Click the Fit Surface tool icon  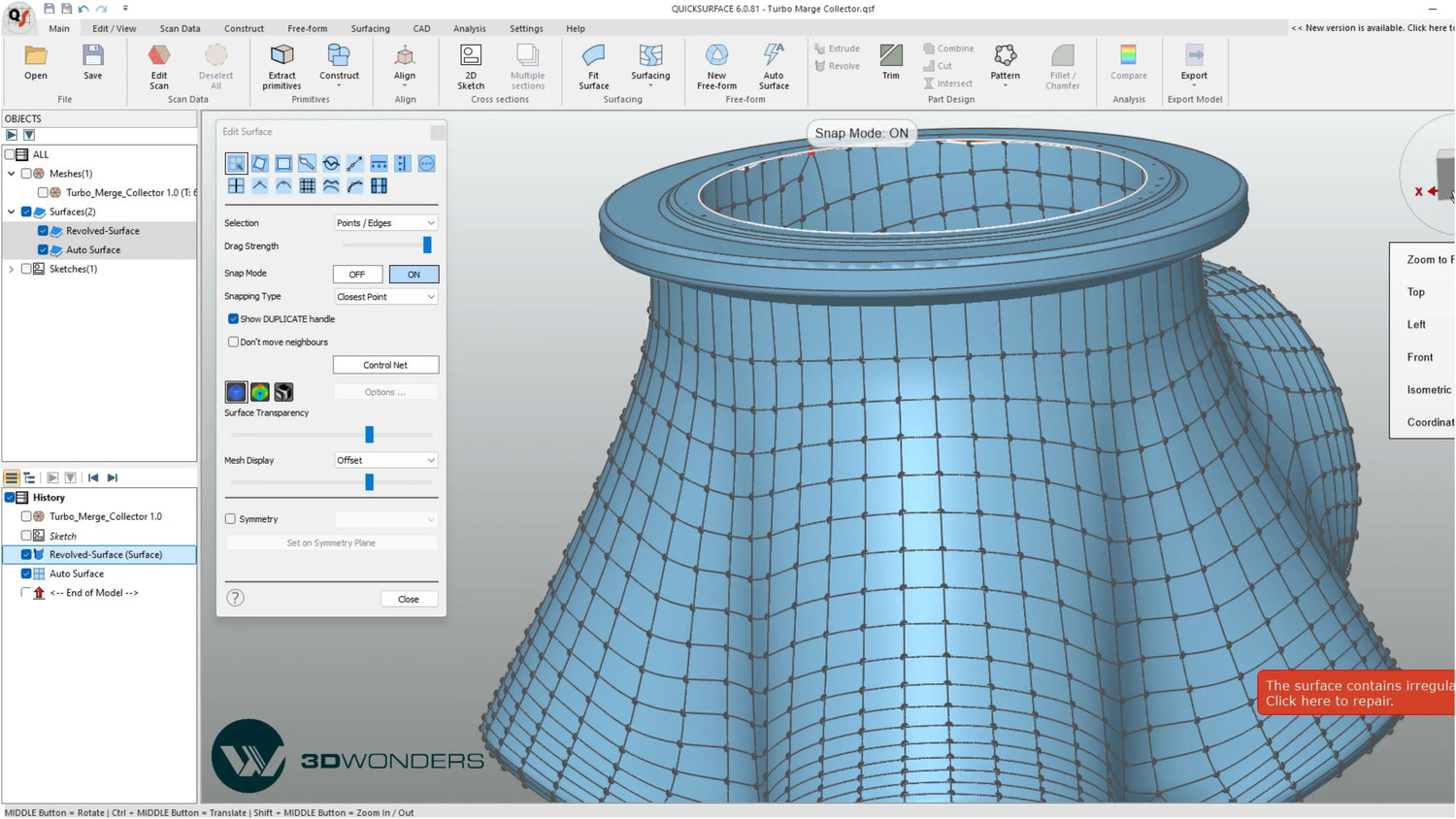click(593, 58)
